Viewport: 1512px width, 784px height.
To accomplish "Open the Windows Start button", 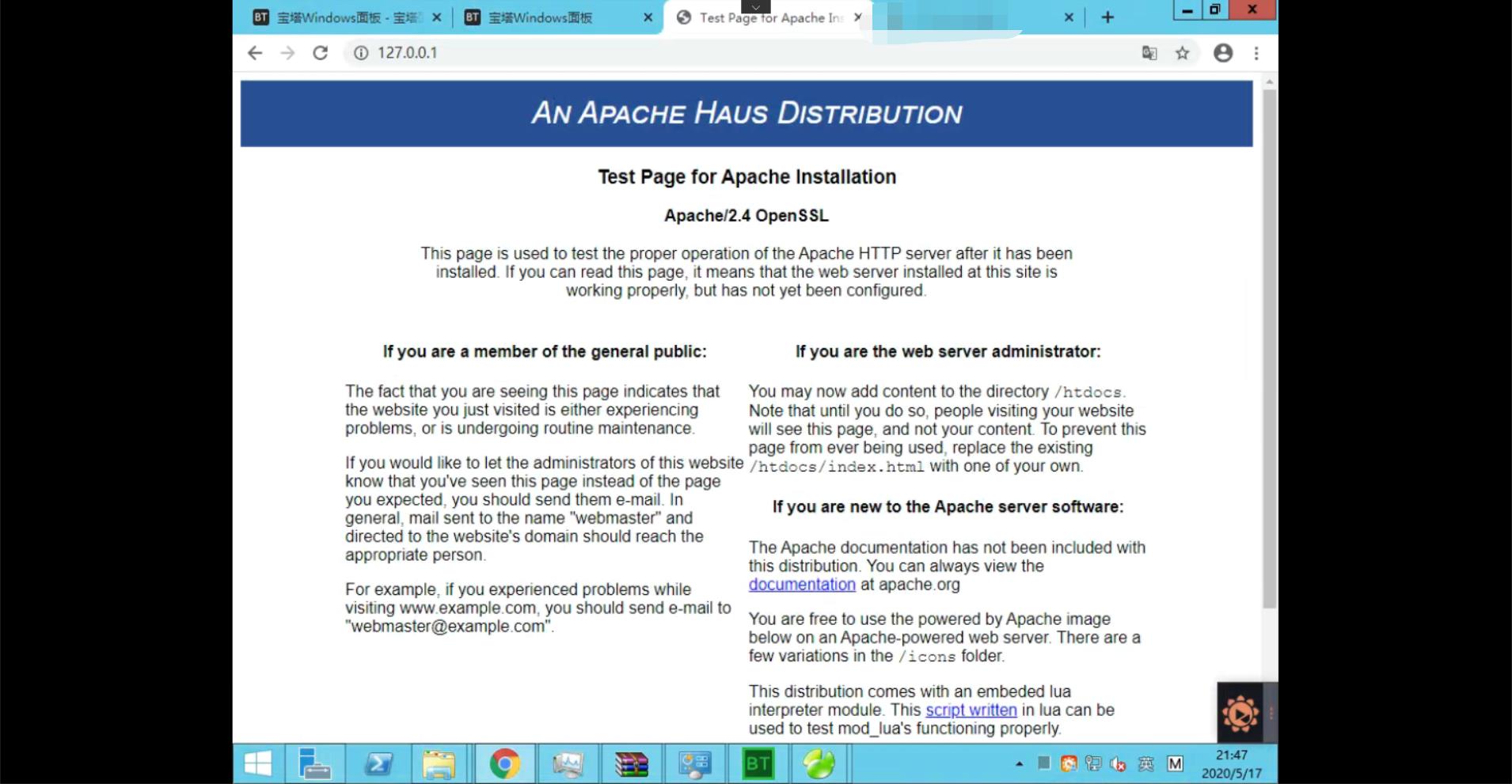I will click(x=257, y=763).
